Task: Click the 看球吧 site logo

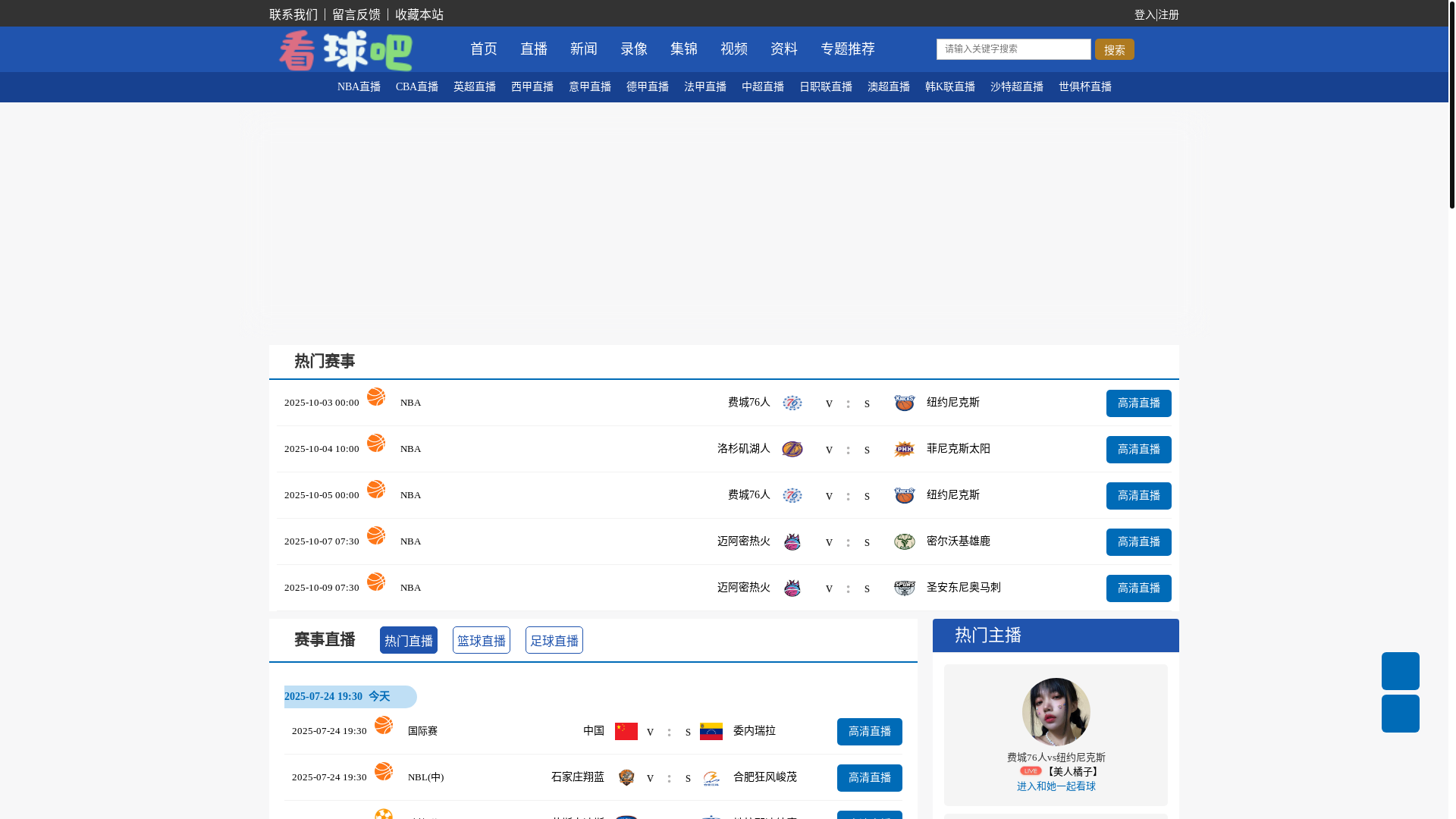Action: pos(346,51)
